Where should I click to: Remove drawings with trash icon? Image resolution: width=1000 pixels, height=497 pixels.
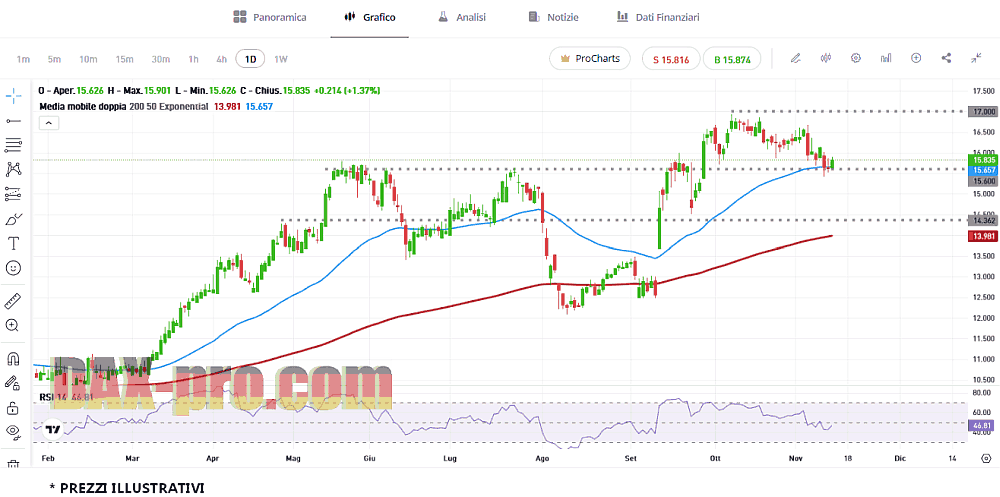[13, 464]
